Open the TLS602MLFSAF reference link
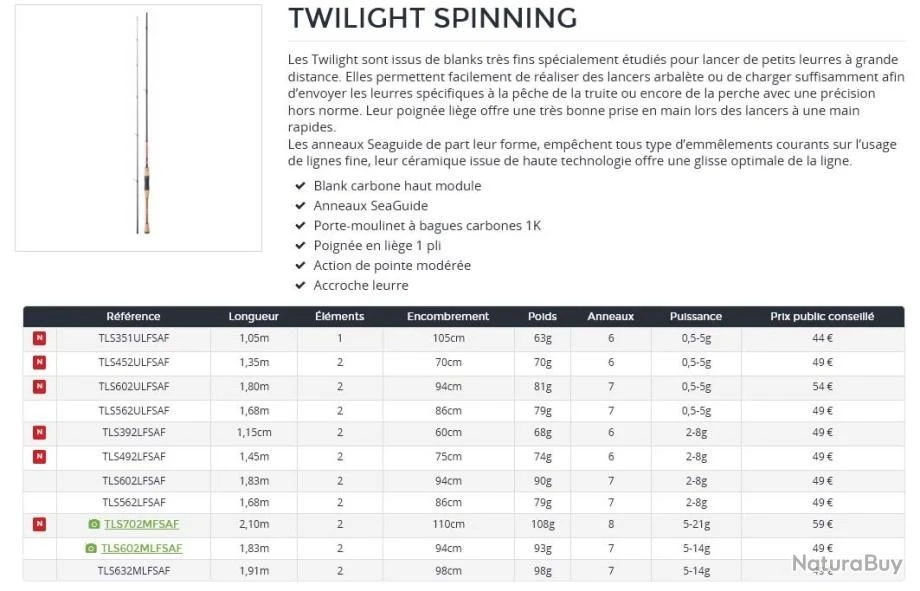Image resolution: width=920 pixels, height=591 pixels. [141, 548]
